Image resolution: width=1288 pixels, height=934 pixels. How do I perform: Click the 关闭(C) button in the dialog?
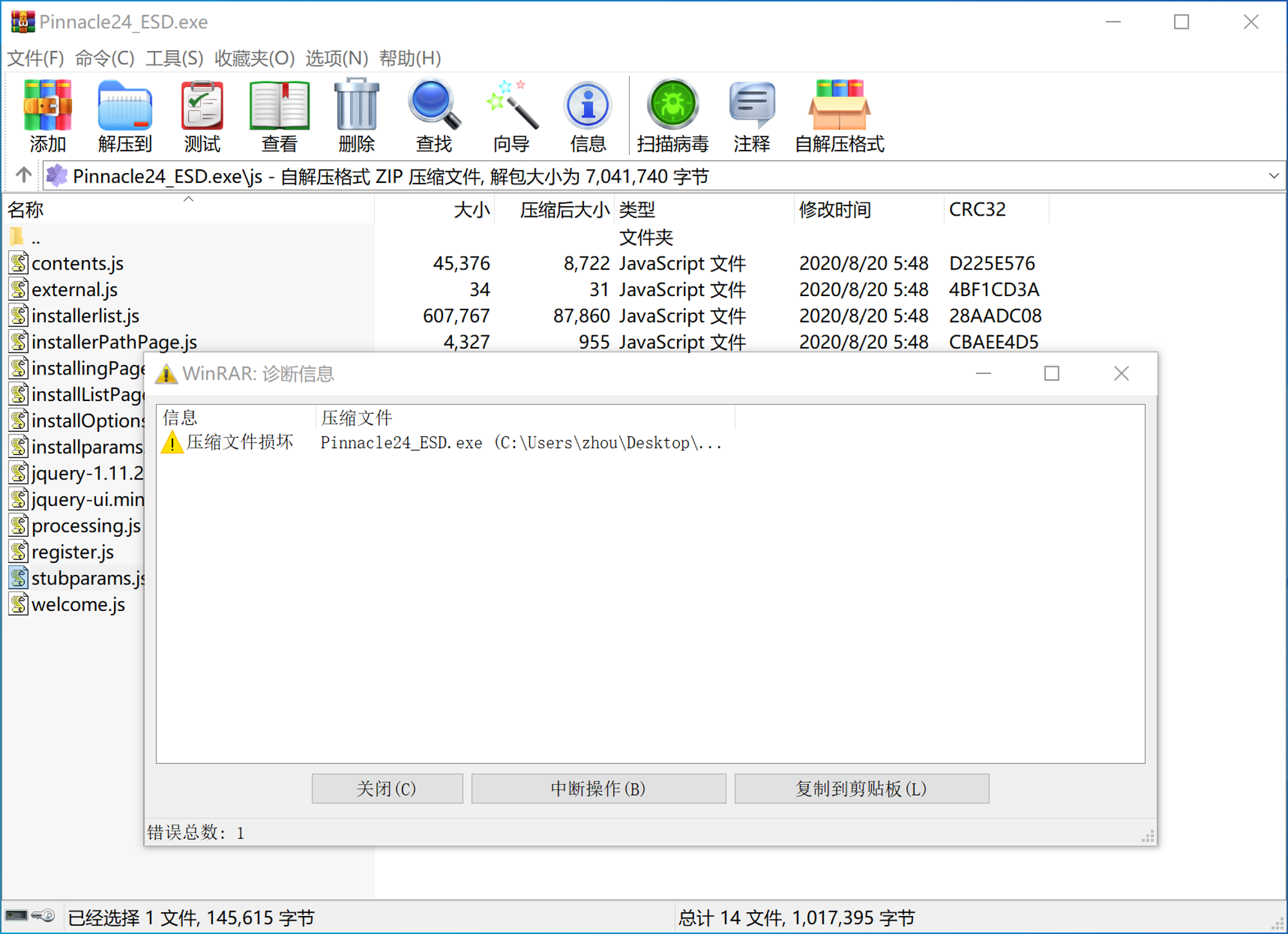[x=387, y=789]
